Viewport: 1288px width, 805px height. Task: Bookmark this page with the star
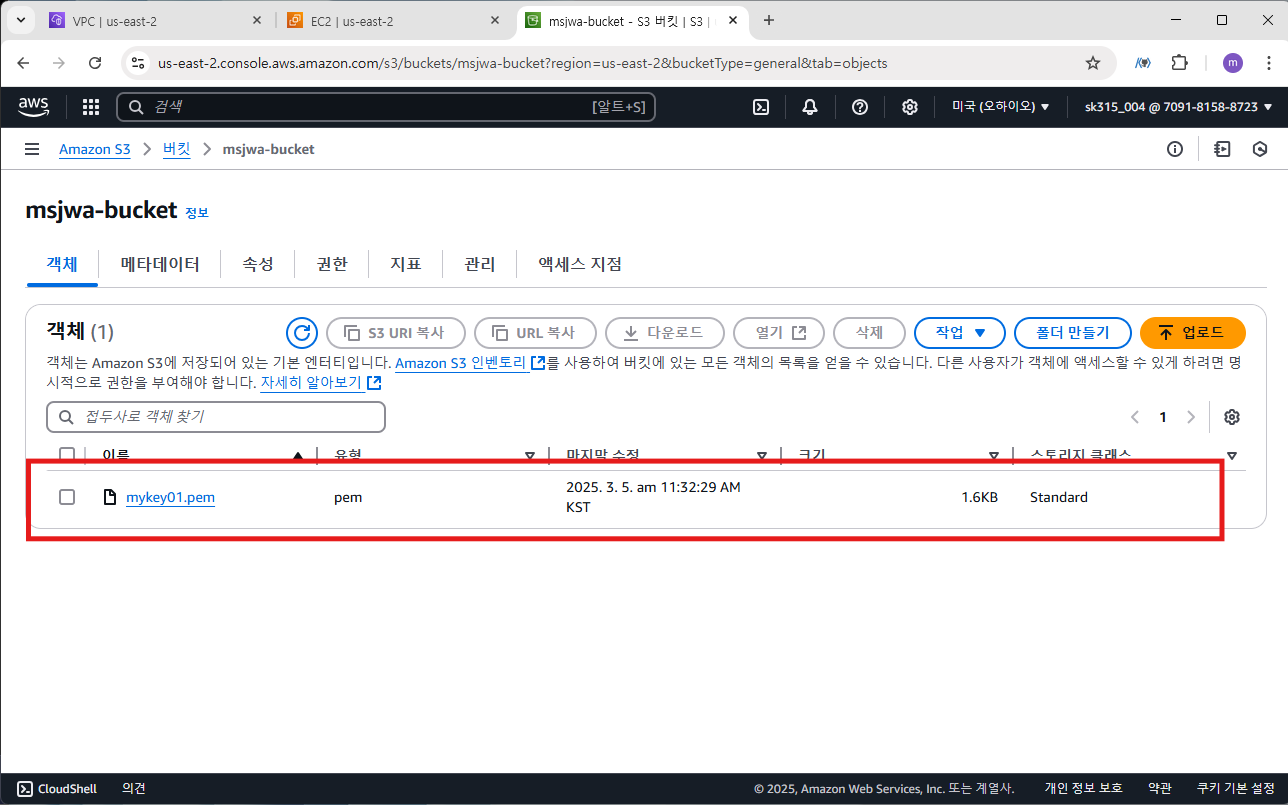pyautogui.click(x=1093, y=63)
